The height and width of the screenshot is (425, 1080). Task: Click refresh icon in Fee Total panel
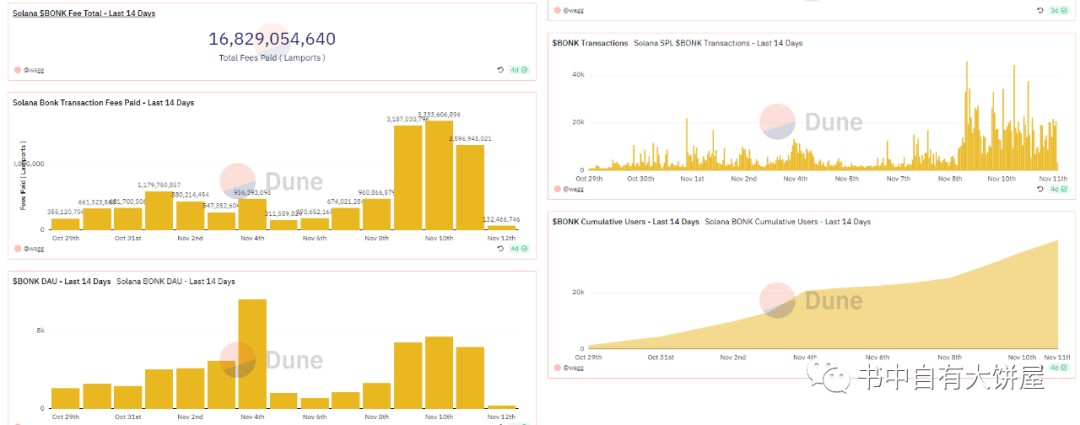pyautogui.click(x=501, y=70)
